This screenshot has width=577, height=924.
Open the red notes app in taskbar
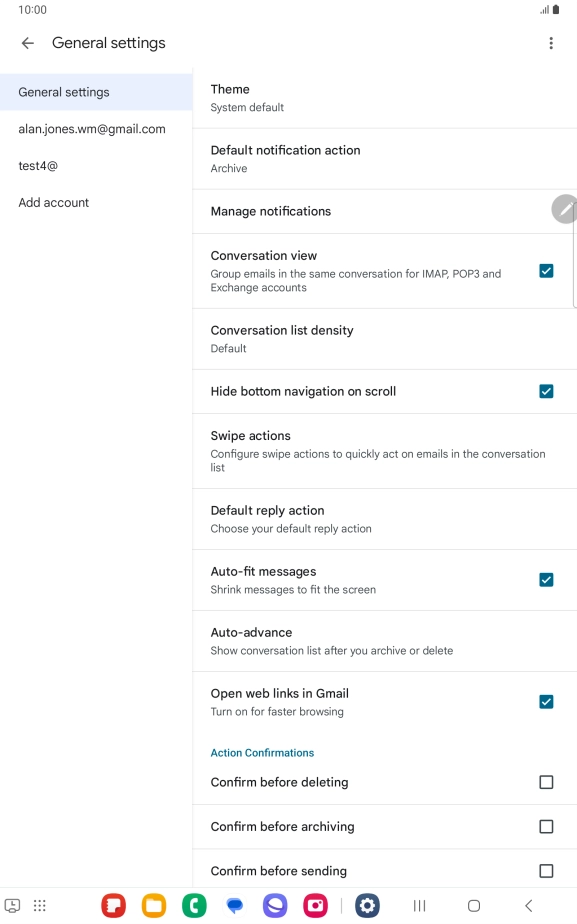coord(113,905)
